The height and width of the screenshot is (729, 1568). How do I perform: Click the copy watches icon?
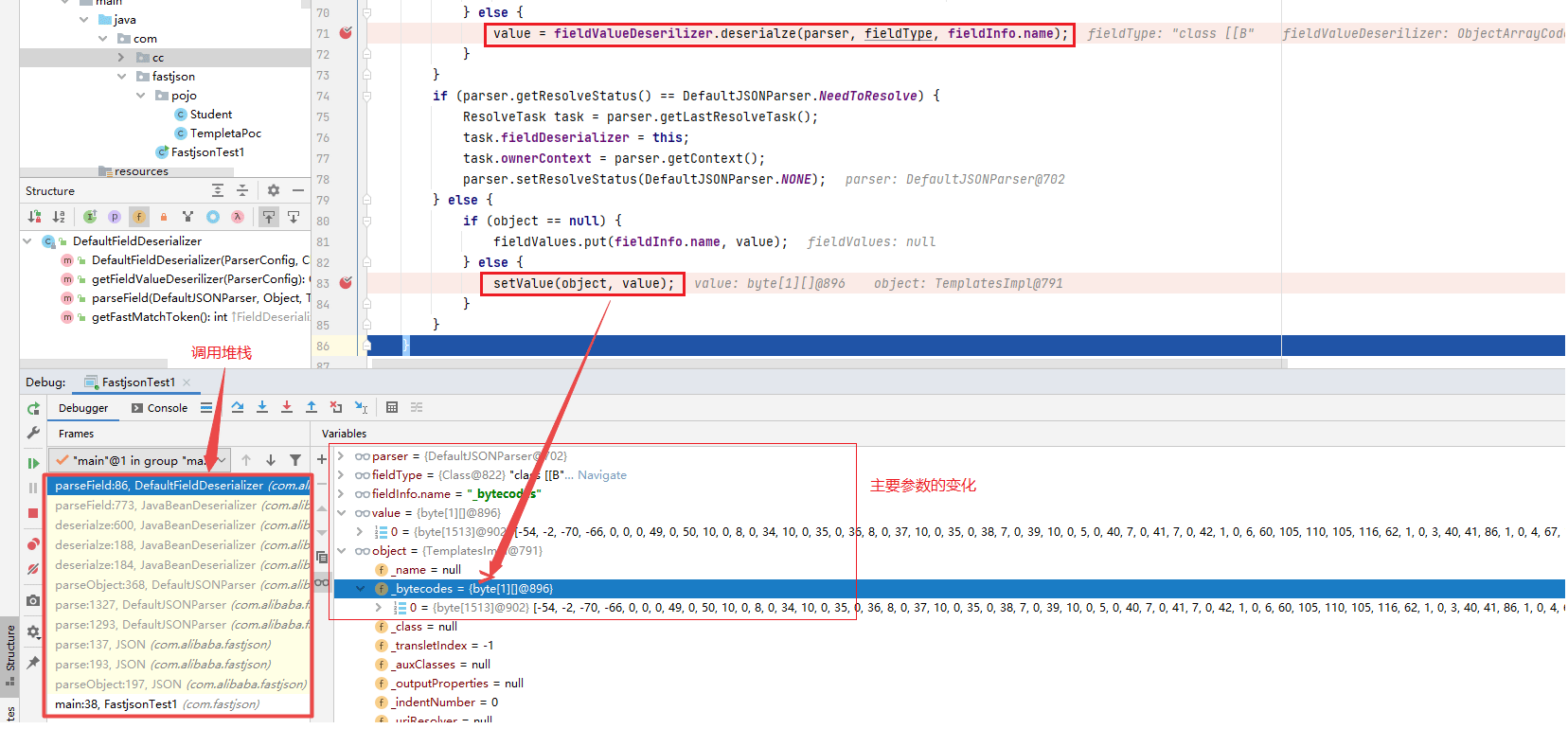[322, 558]
